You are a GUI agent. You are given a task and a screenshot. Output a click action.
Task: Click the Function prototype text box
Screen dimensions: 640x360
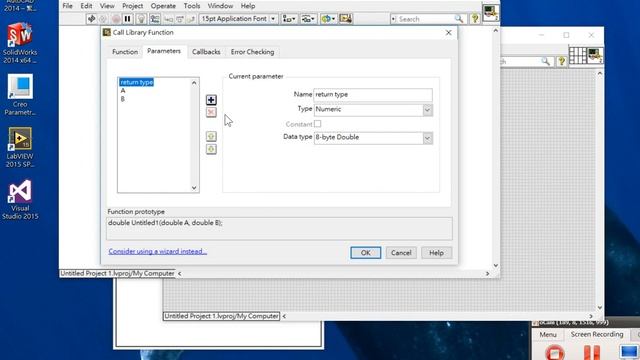point(279,228)
